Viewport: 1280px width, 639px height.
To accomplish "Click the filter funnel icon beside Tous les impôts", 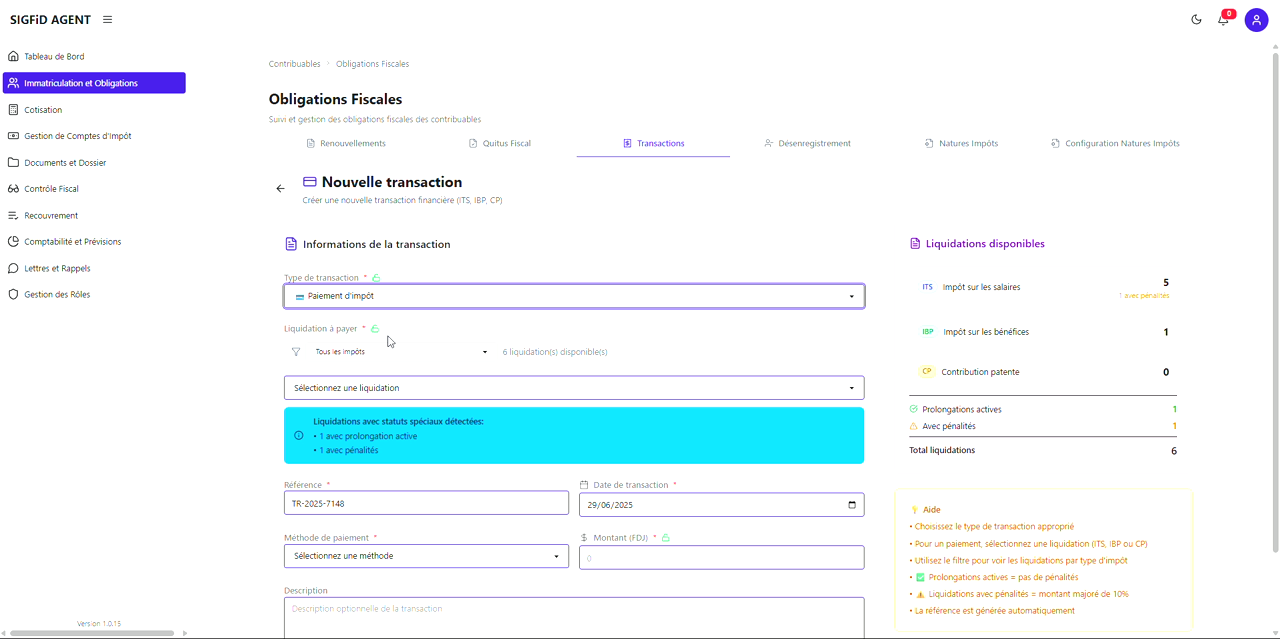I will [295, 351].
